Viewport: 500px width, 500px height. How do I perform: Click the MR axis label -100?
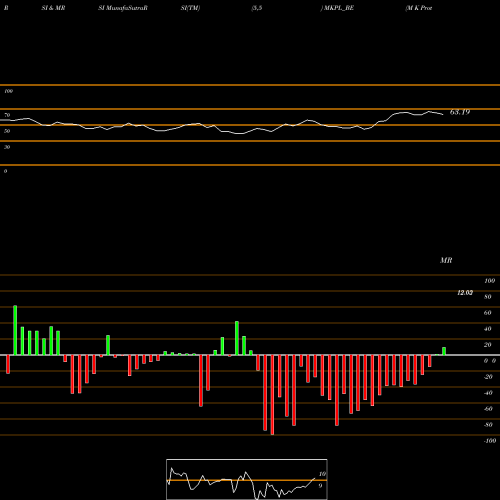pos(490,441)
